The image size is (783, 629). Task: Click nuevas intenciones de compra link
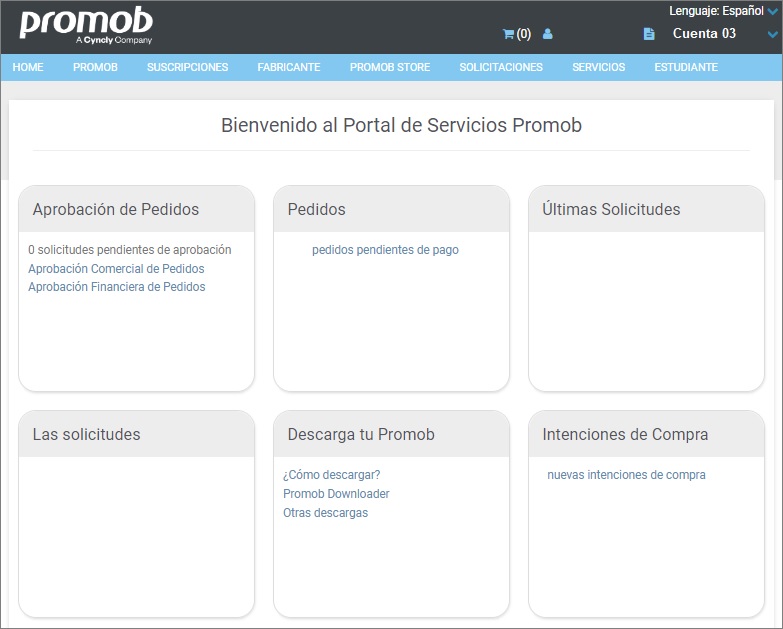click(x=626, y=475)
